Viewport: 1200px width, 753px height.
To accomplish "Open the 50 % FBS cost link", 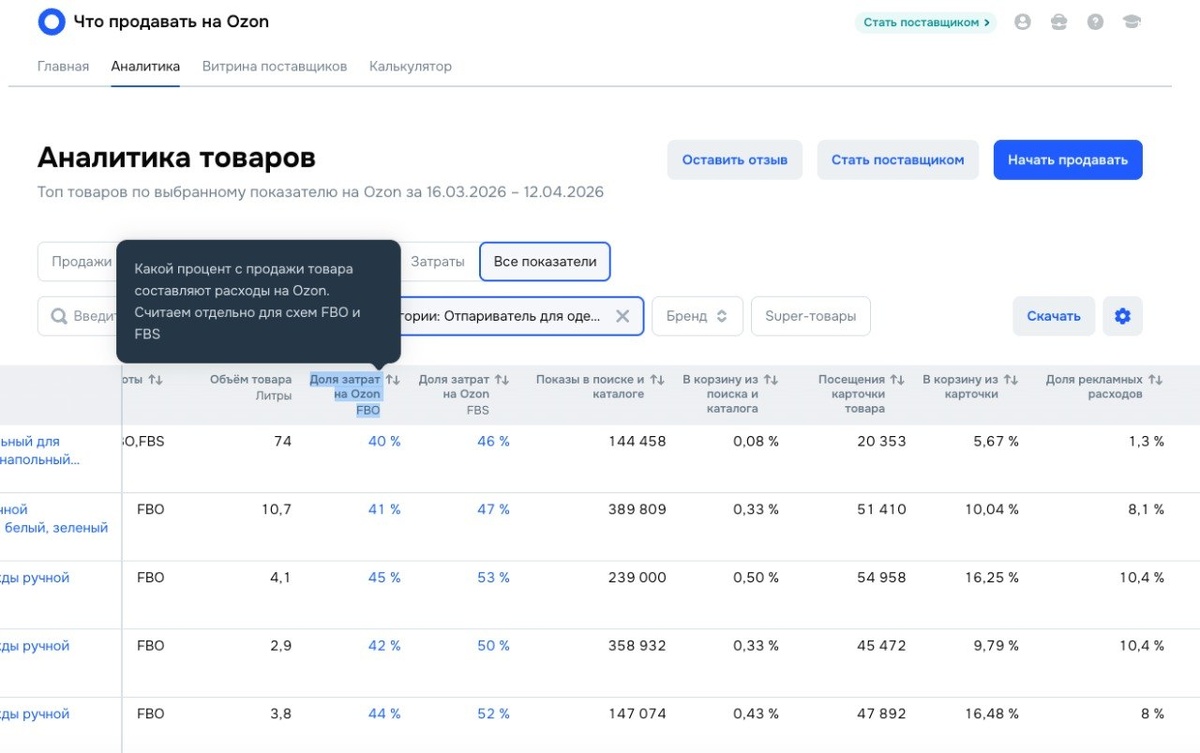I will (x=493, y=646).
